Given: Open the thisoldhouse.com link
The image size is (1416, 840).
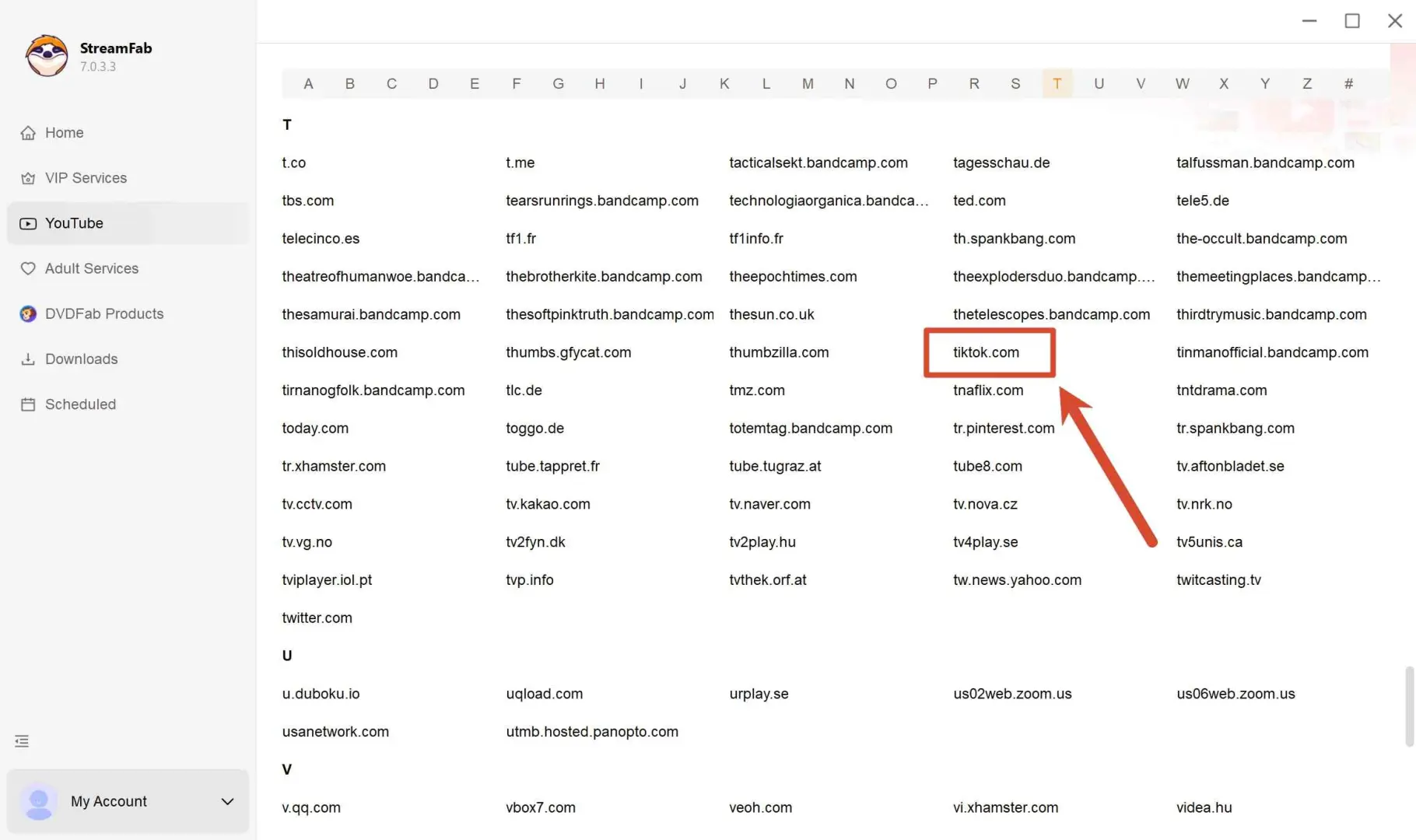Looking at the screenshot, I should point(339,352).
